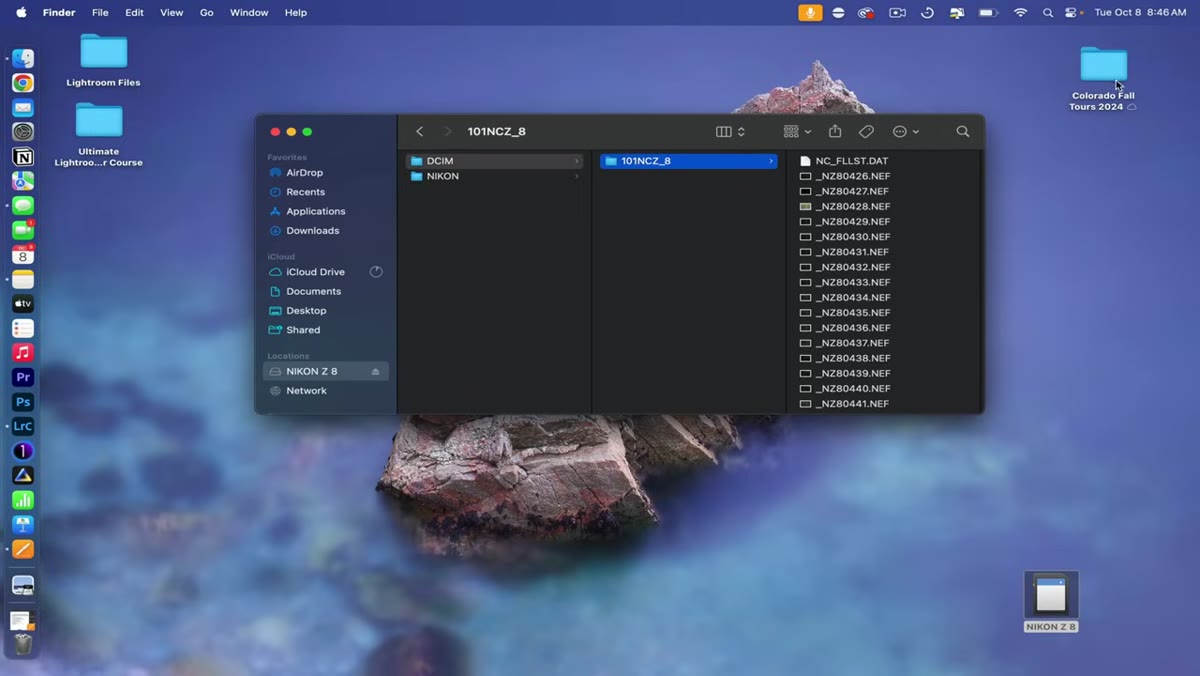Open Notes from the dock
Image resolution: width=1200 pixels, height=676 pixels.
point(23,279)
